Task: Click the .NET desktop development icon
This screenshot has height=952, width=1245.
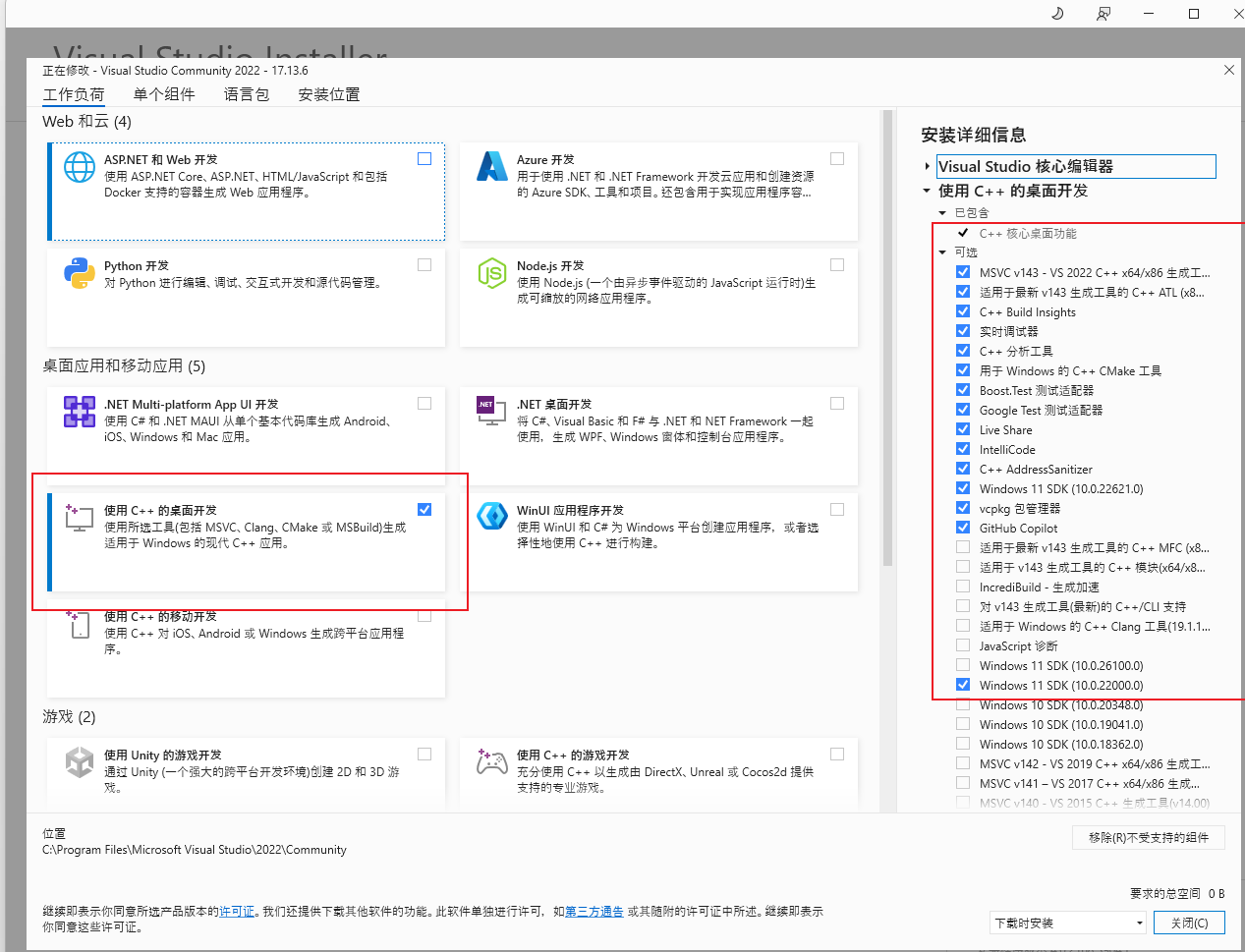Action: click(491, 412)
